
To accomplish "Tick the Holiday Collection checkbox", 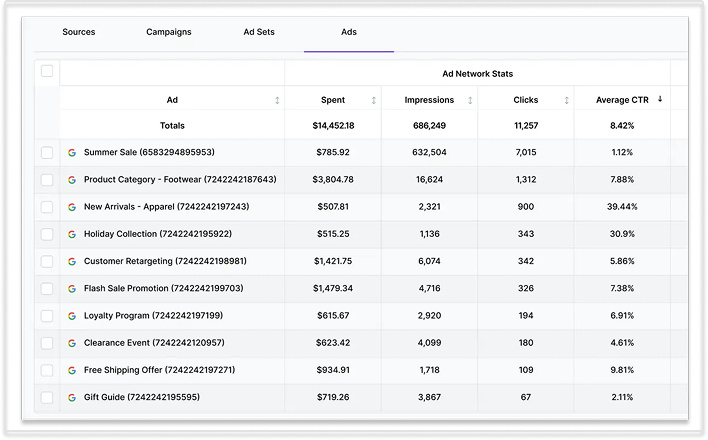I will click(47, 234).
